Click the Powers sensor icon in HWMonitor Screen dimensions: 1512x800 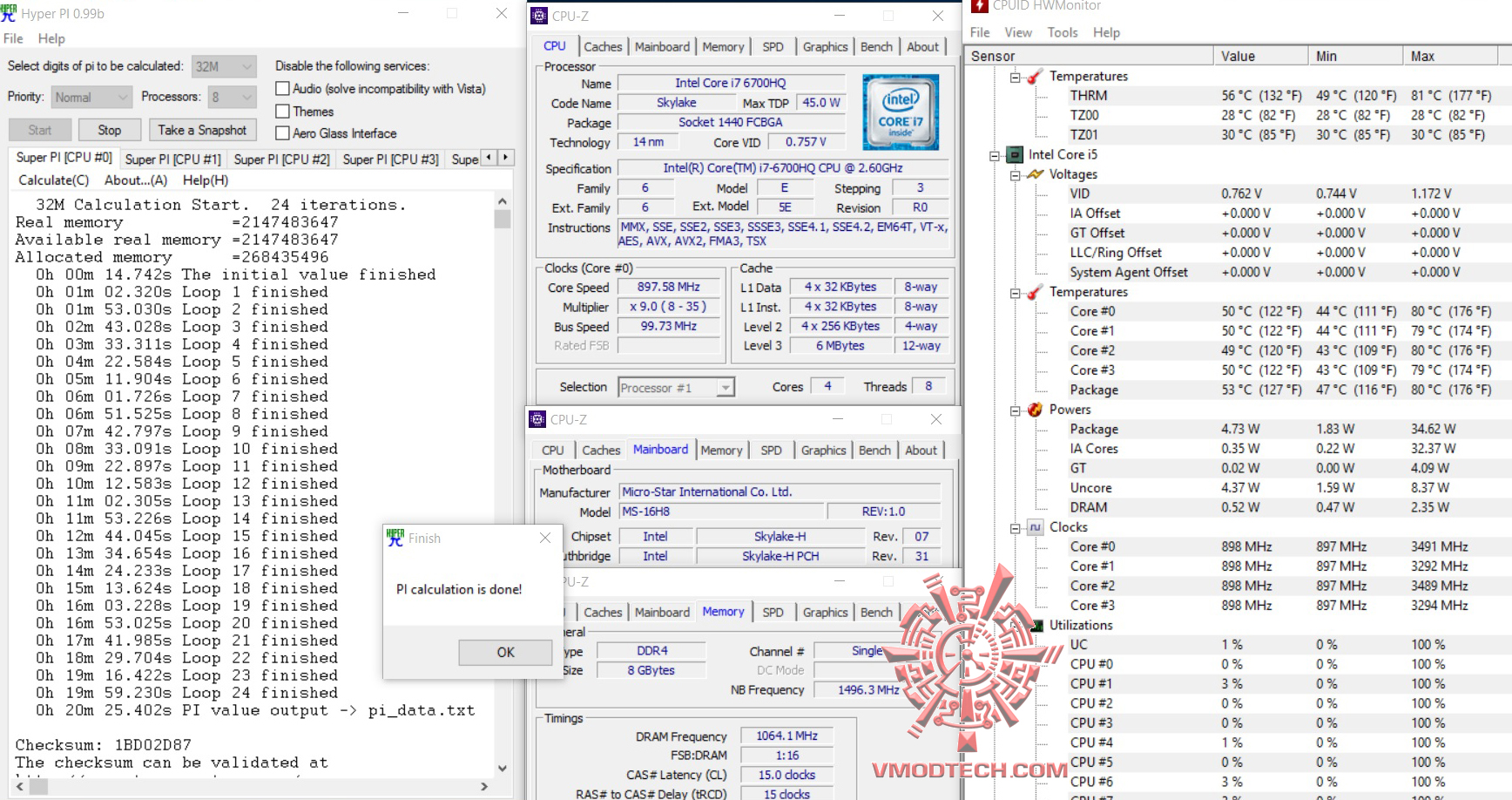pyautogui.click(x=1033, y=409)
